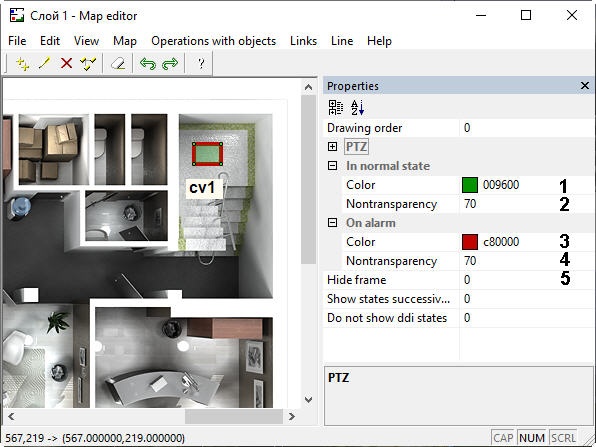Switch properties to categorized view
This screenshot has width=596, height=447.
click(336, 108)
